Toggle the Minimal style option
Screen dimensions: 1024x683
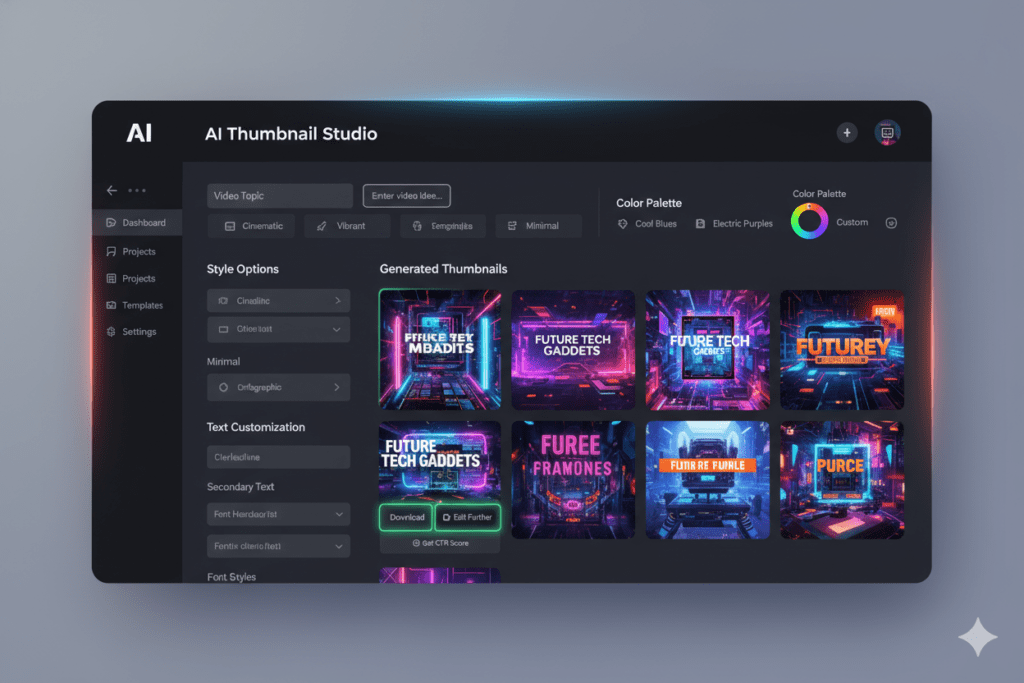pyautogui.click(x=539, y=225)
